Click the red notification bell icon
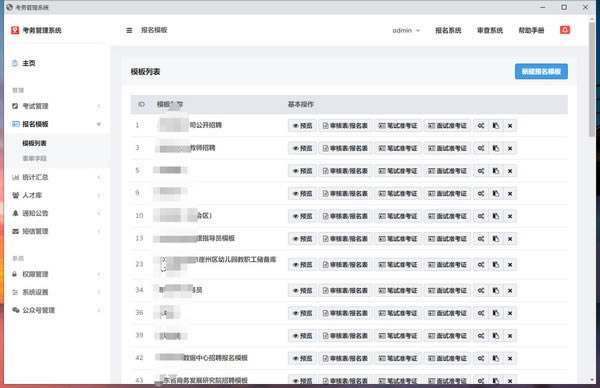 pyautogui.click(x=565, y=30)
